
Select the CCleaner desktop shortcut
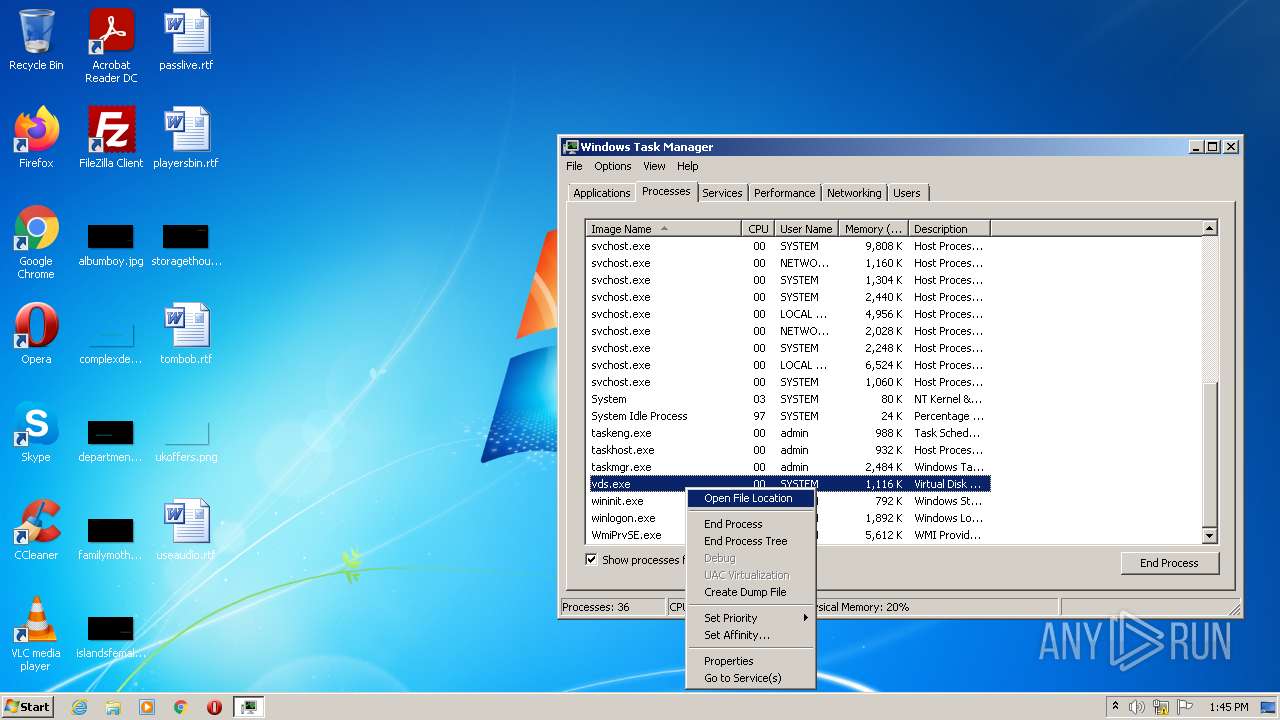point(36,530)
